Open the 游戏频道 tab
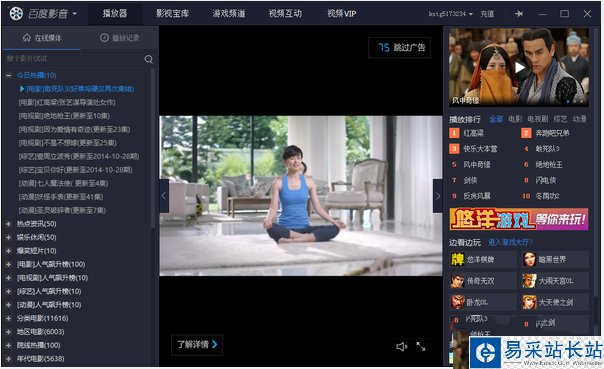 click(229, 14)
